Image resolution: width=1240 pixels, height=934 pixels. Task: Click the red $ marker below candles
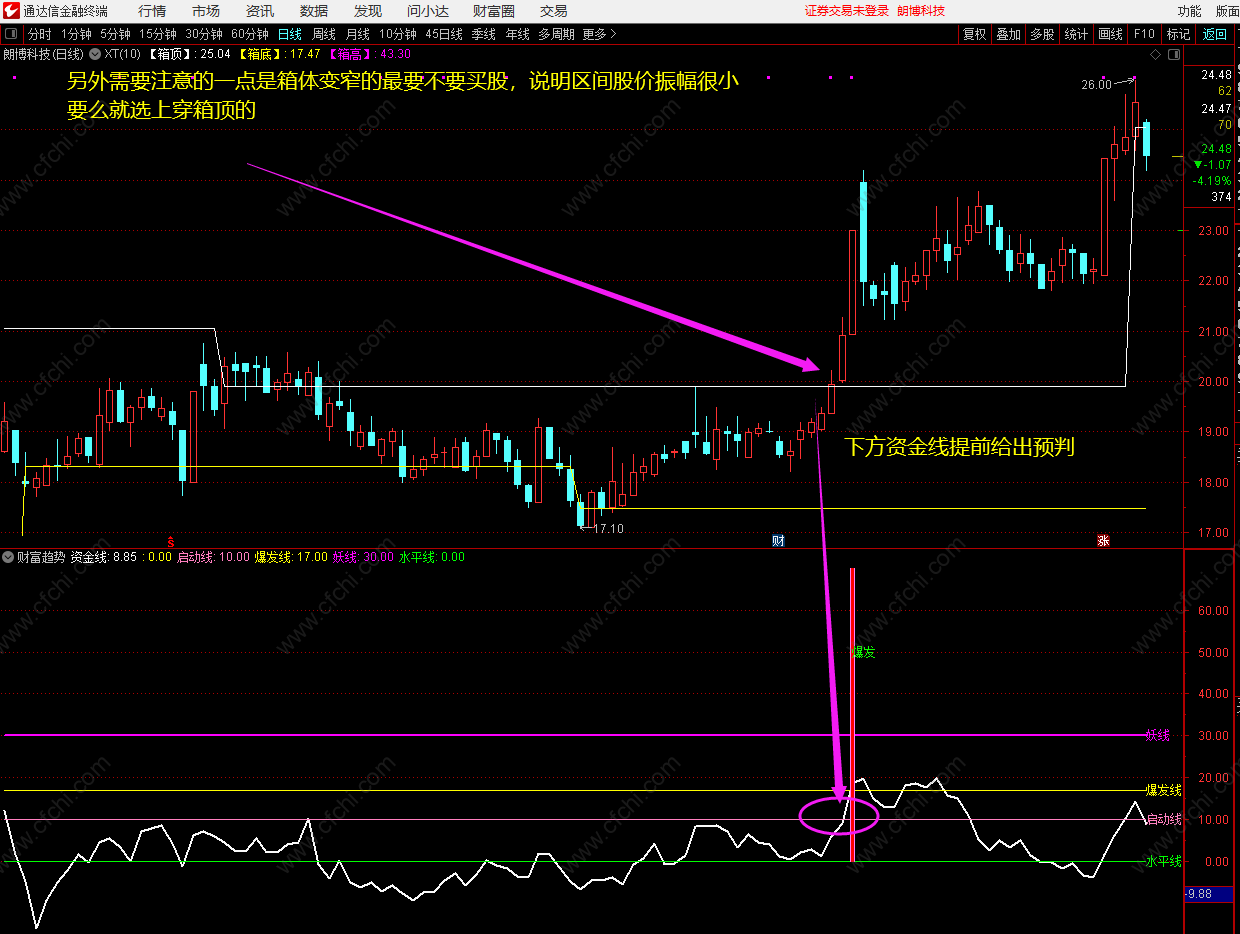pyautogui.click(x=170, y=541)
